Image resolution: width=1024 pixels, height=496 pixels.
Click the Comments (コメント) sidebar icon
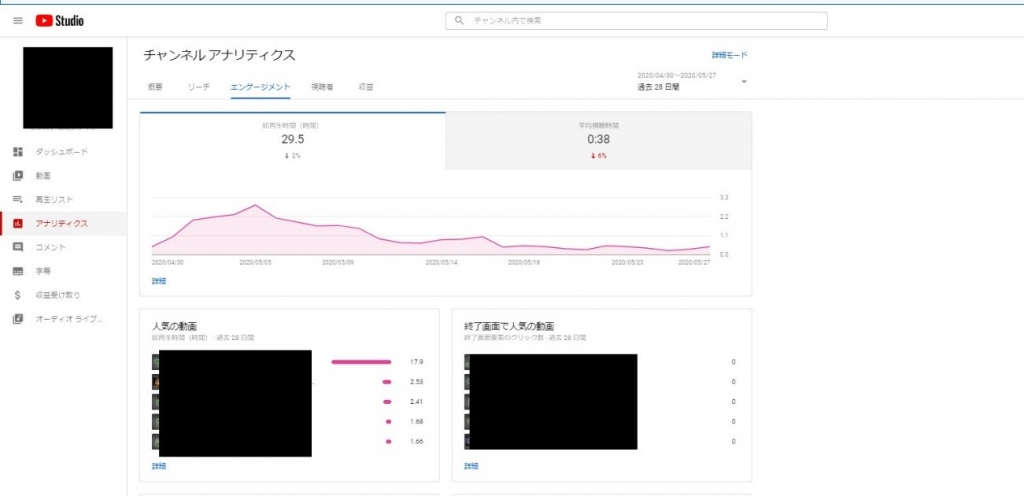(x=17, y=247)
